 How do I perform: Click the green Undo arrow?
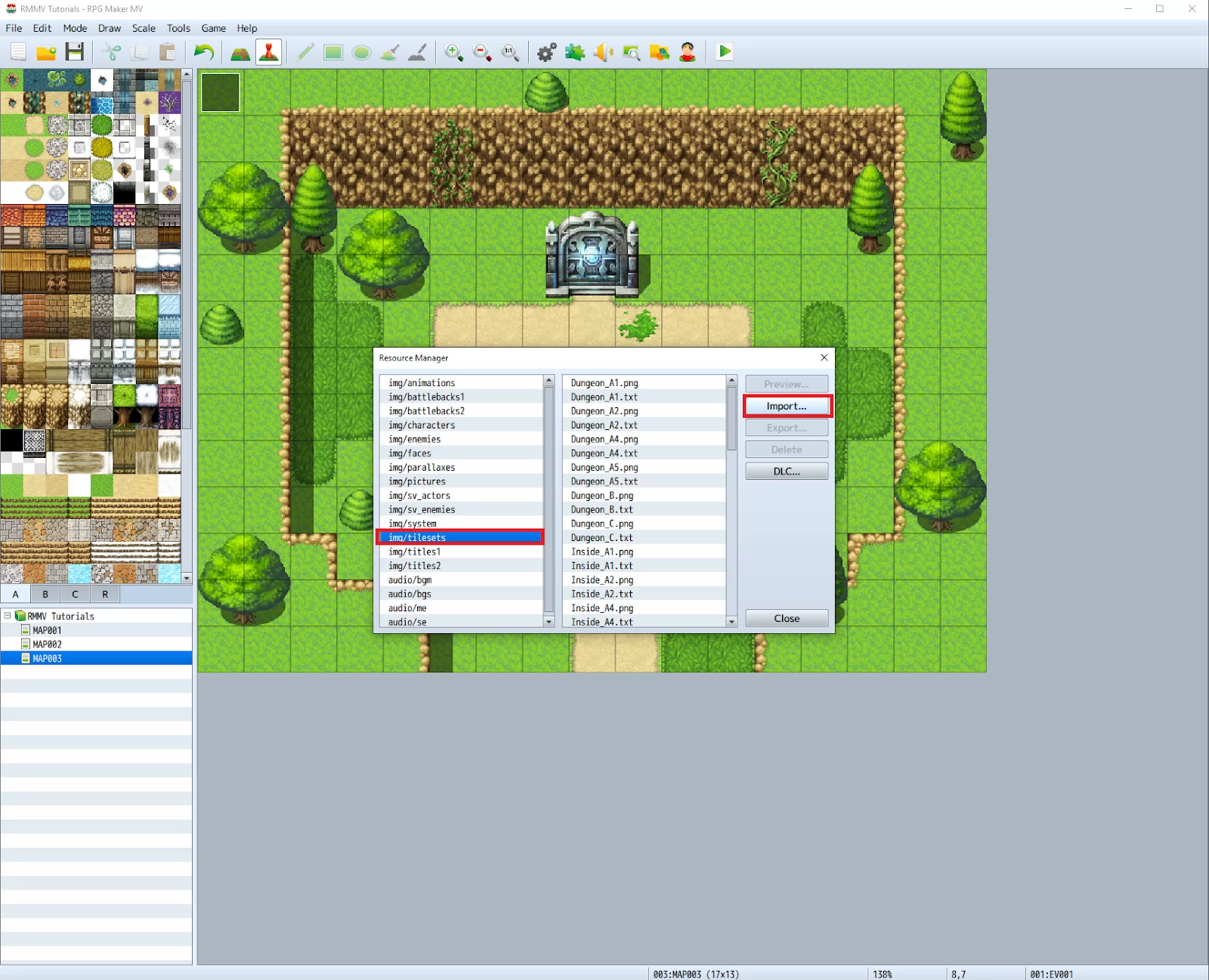[x=204, y=52]
